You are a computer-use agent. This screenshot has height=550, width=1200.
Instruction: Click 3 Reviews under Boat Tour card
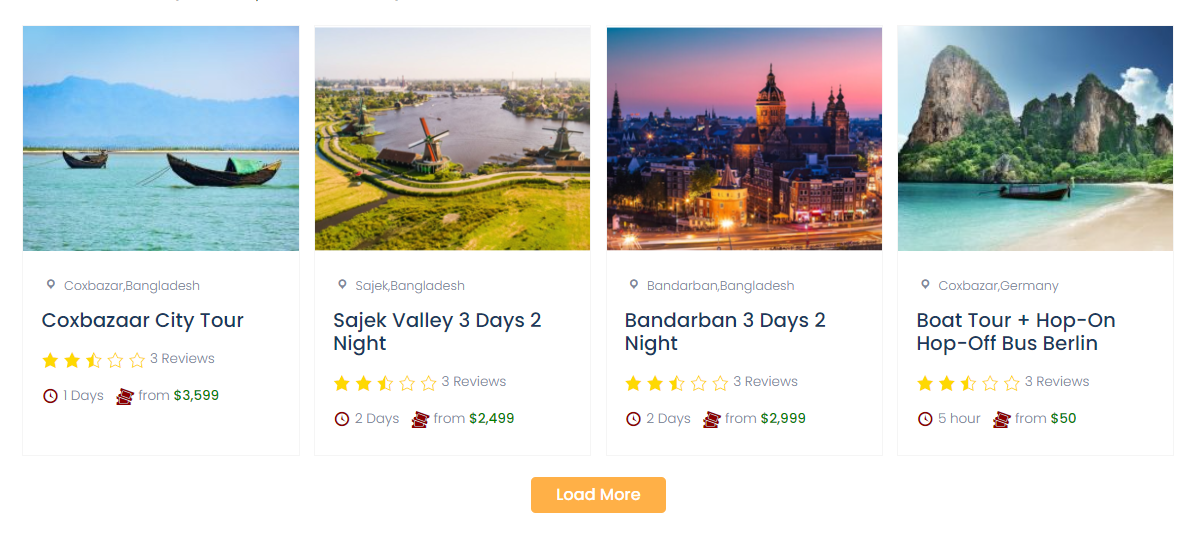(x=1057, y=382)
